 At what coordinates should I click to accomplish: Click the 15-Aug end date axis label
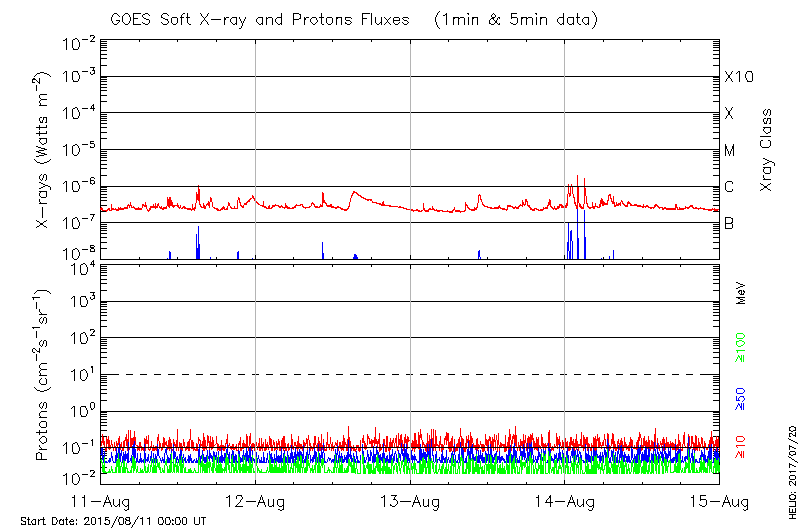[718, 501]
